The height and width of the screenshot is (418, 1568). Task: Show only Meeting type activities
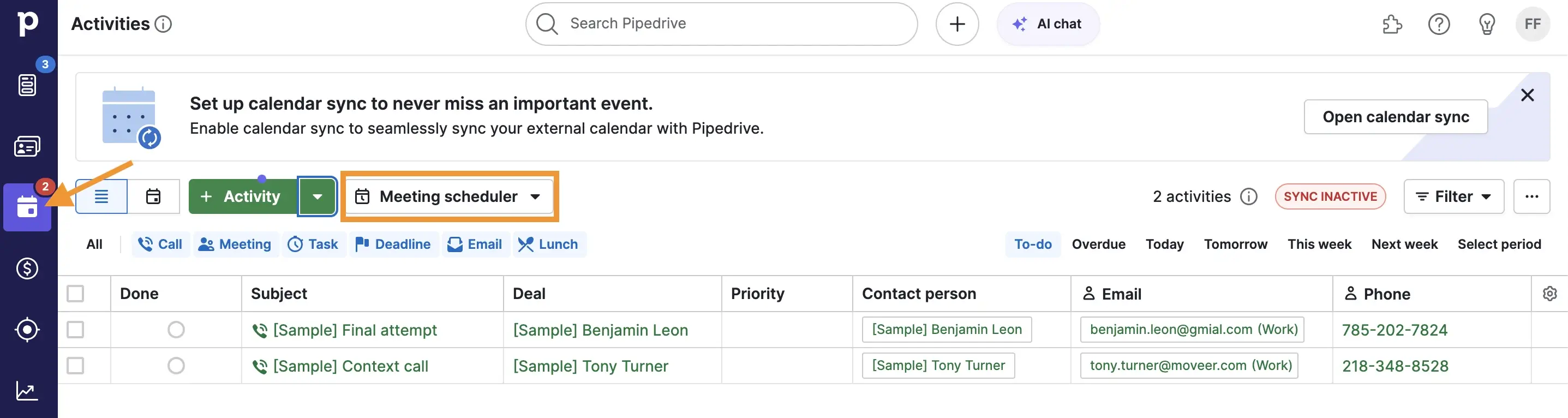[x=236, y=244]
